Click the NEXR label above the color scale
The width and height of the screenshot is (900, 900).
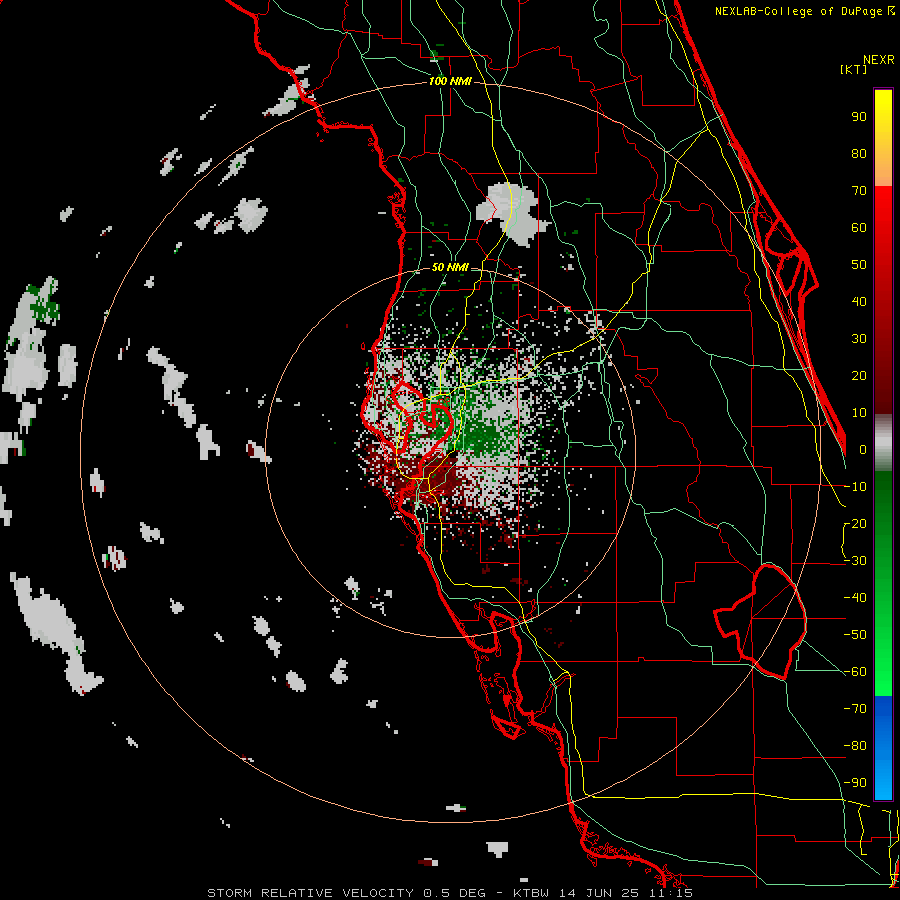(x=878, y=60)
